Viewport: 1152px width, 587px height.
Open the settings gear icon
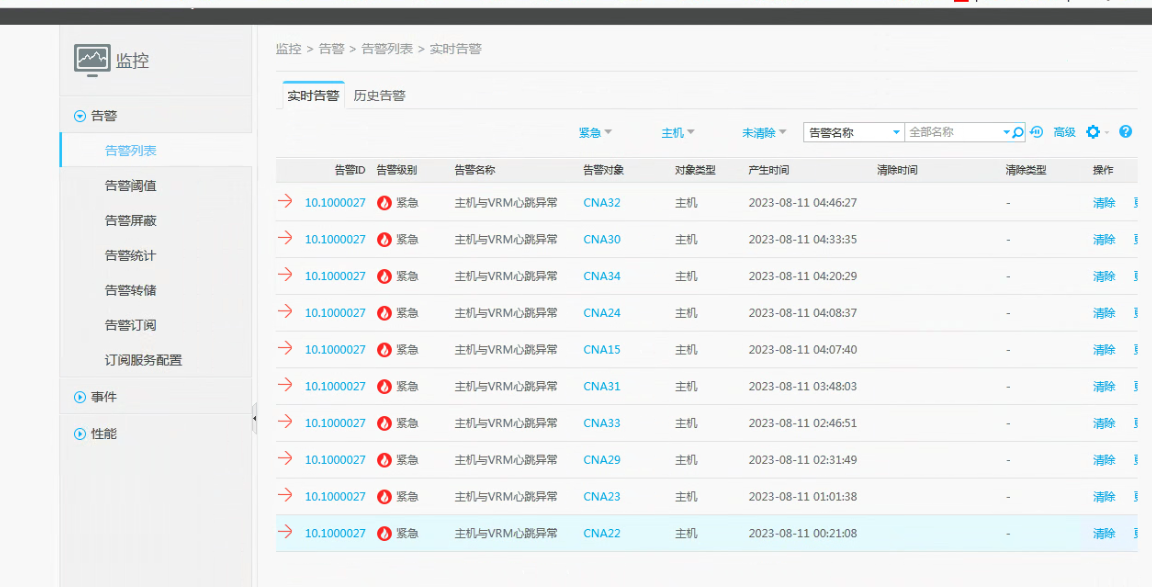coord(1092,132)
